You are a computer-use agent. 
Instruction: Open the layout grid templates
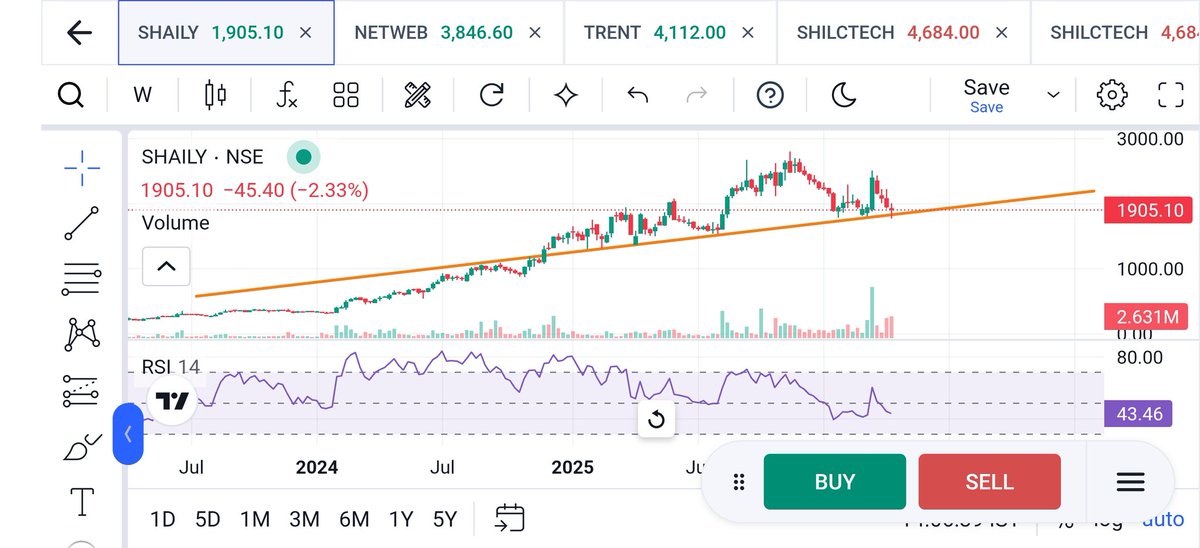click(x=346, y=95)
